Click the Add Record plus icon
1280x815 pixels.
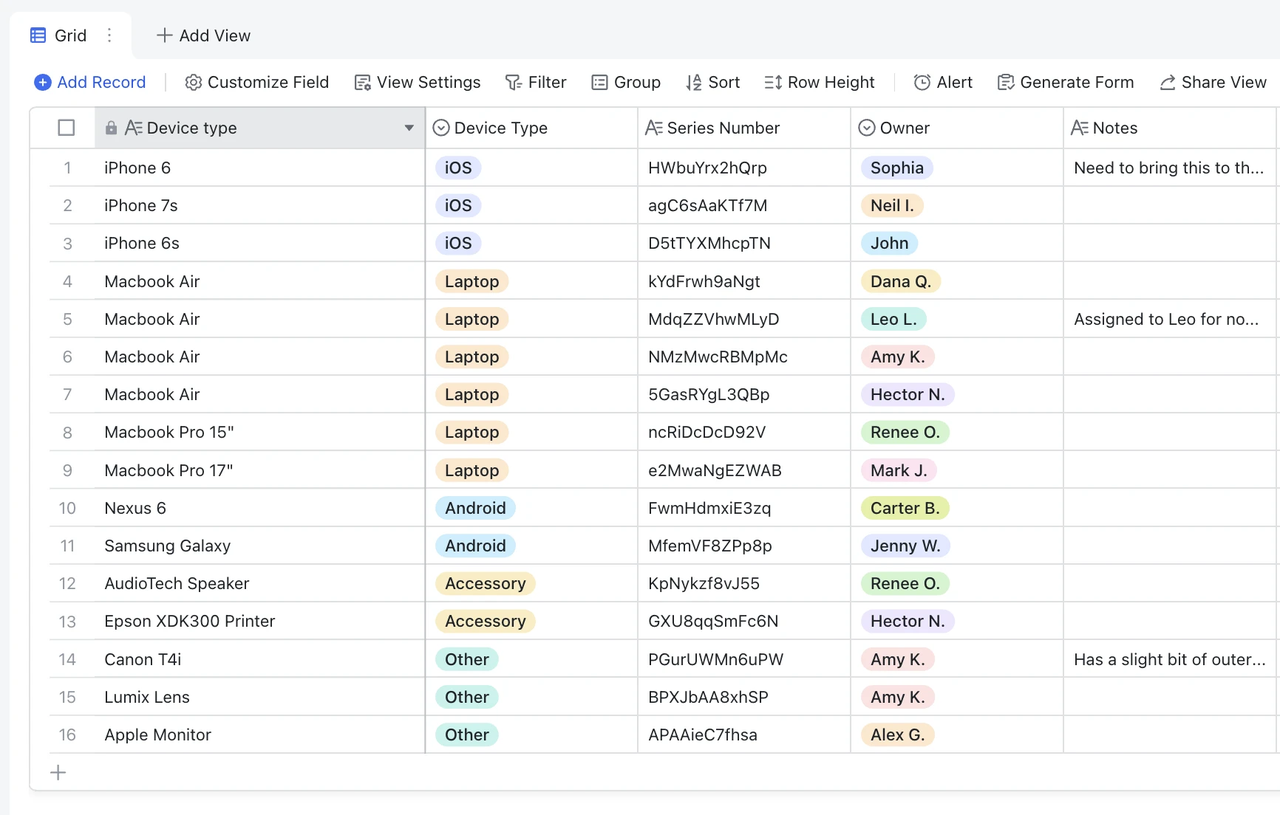tap(43, 83)
